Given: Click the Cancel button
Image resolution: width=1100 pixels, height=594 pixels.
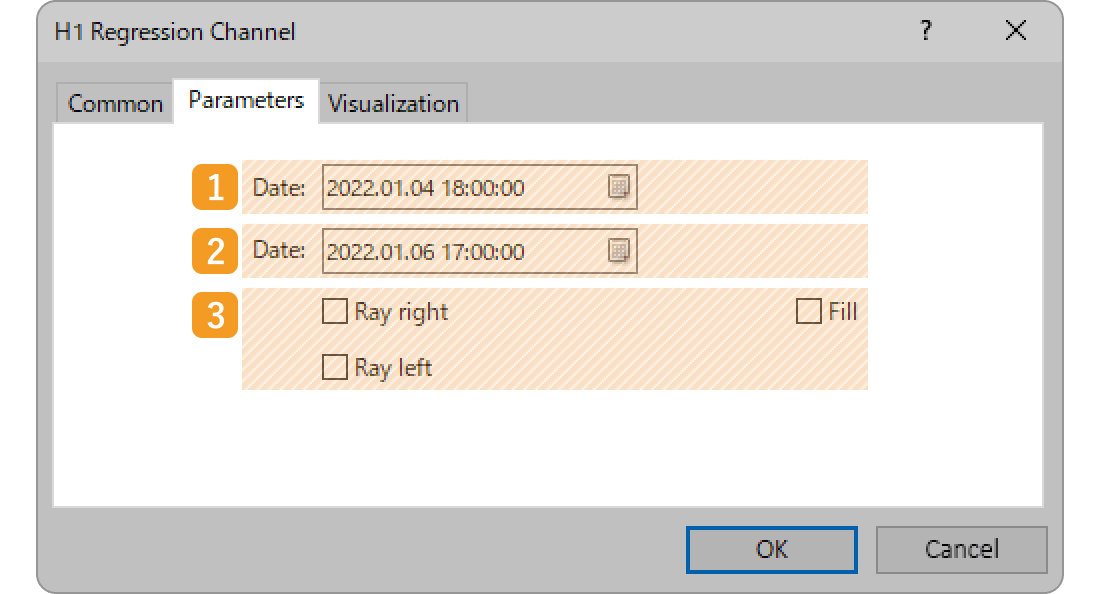Looking at the screenshot, I should point(961,549).
